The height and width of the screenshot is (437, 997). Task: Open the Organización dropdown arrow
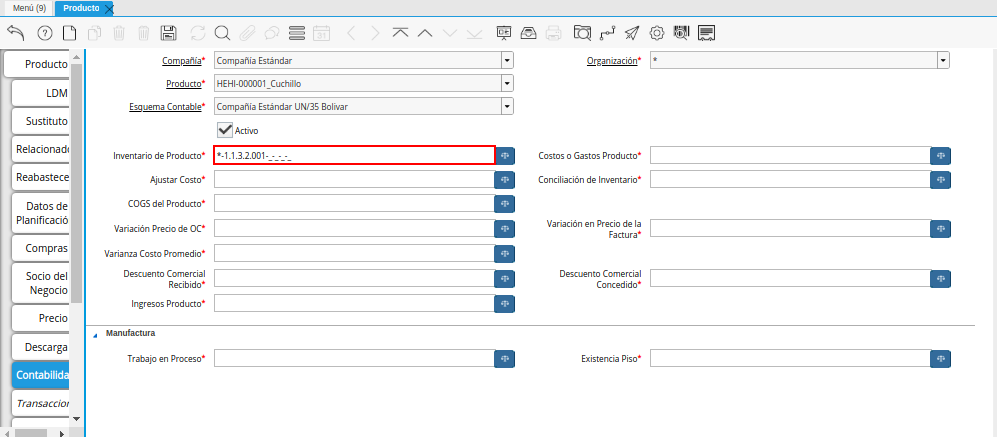point(942,60)
